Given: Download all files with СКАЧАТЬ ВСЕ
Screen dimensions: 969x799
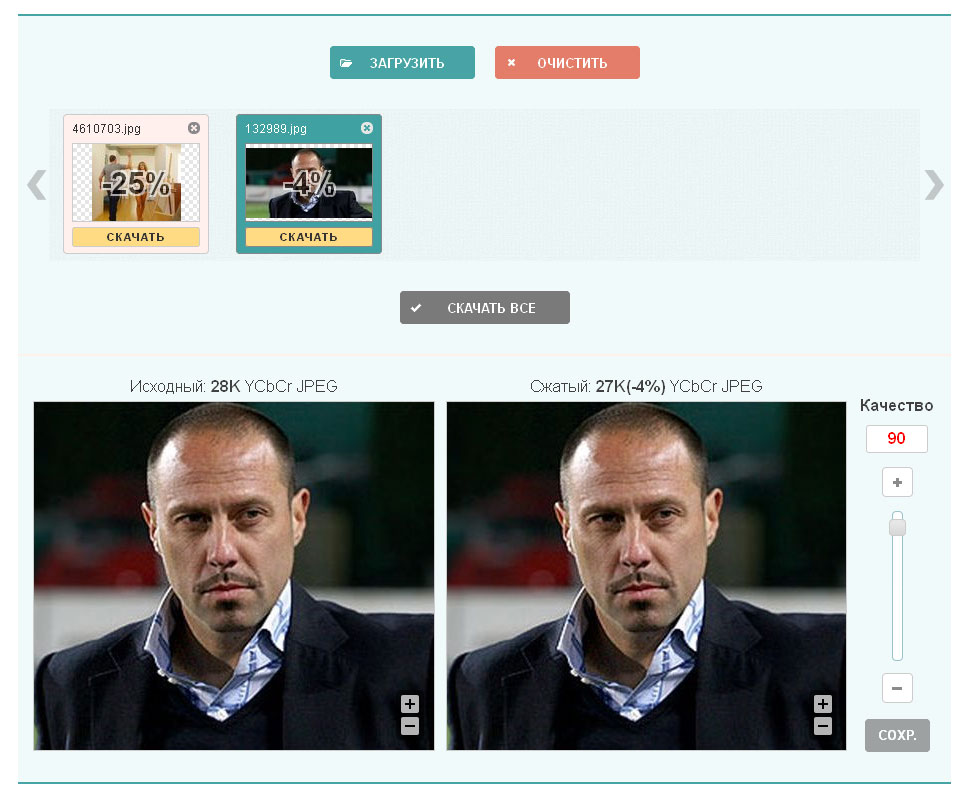Looking at the screenshot, I should pos(485,308).
